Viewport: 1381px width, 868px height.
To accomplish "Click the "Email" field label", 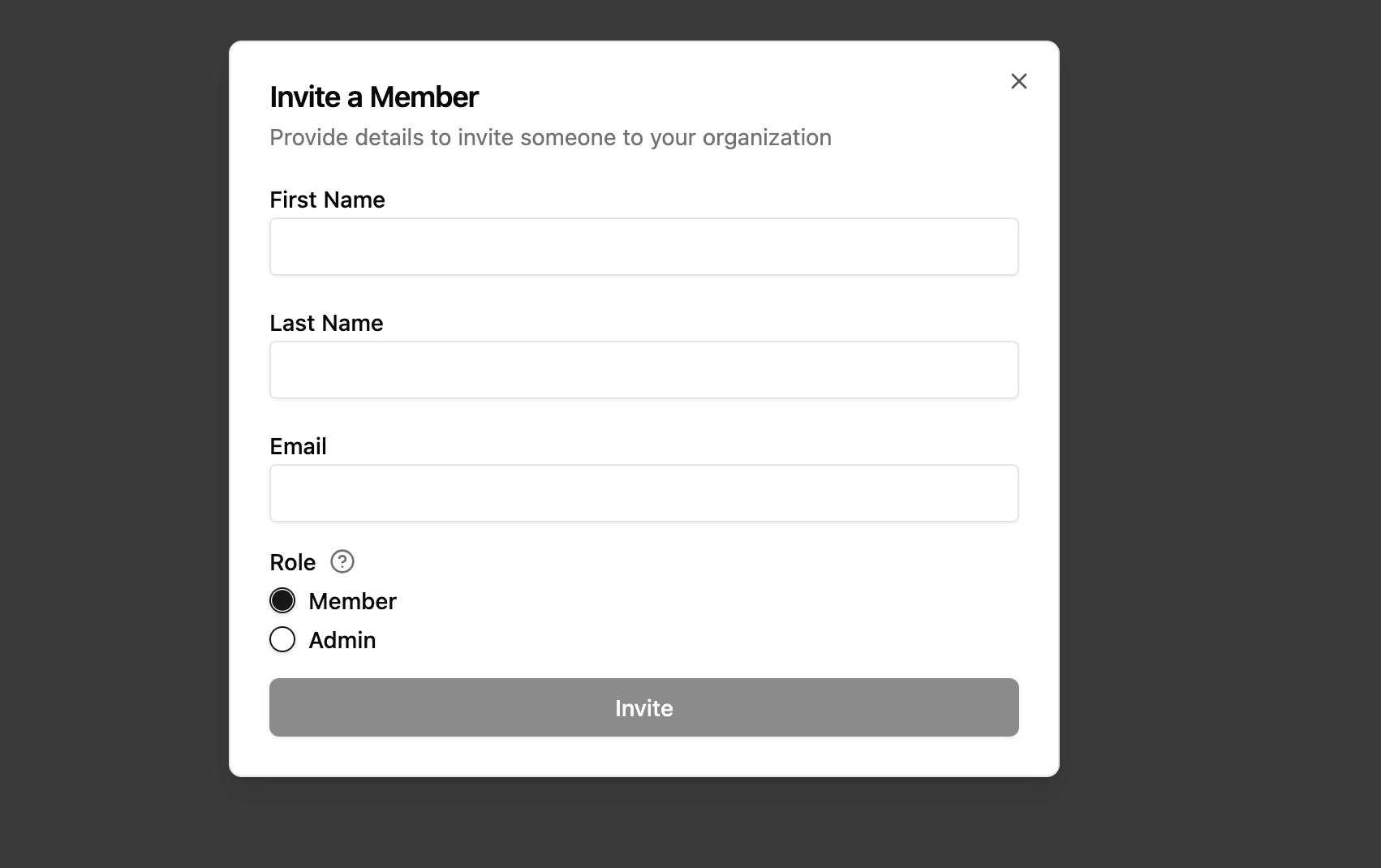I will (x=298, y=446).
